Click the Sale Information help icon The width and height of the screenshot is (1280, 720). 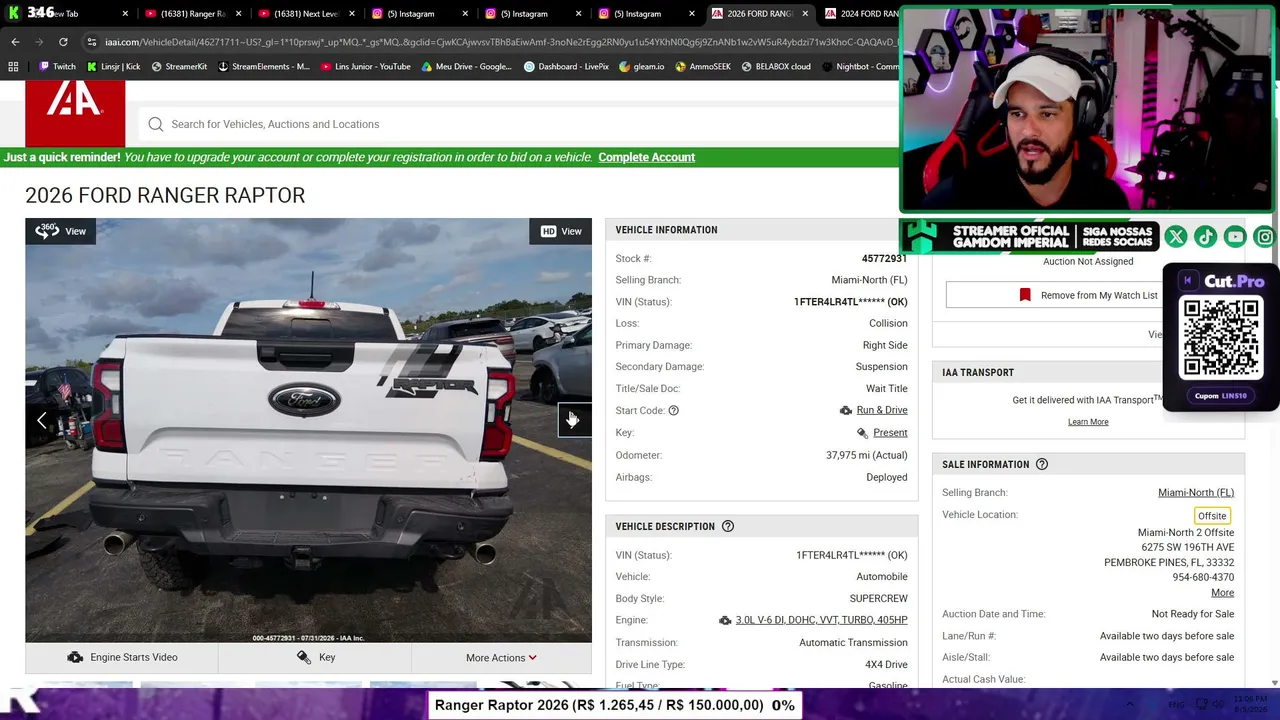[x=1042, y=464]
